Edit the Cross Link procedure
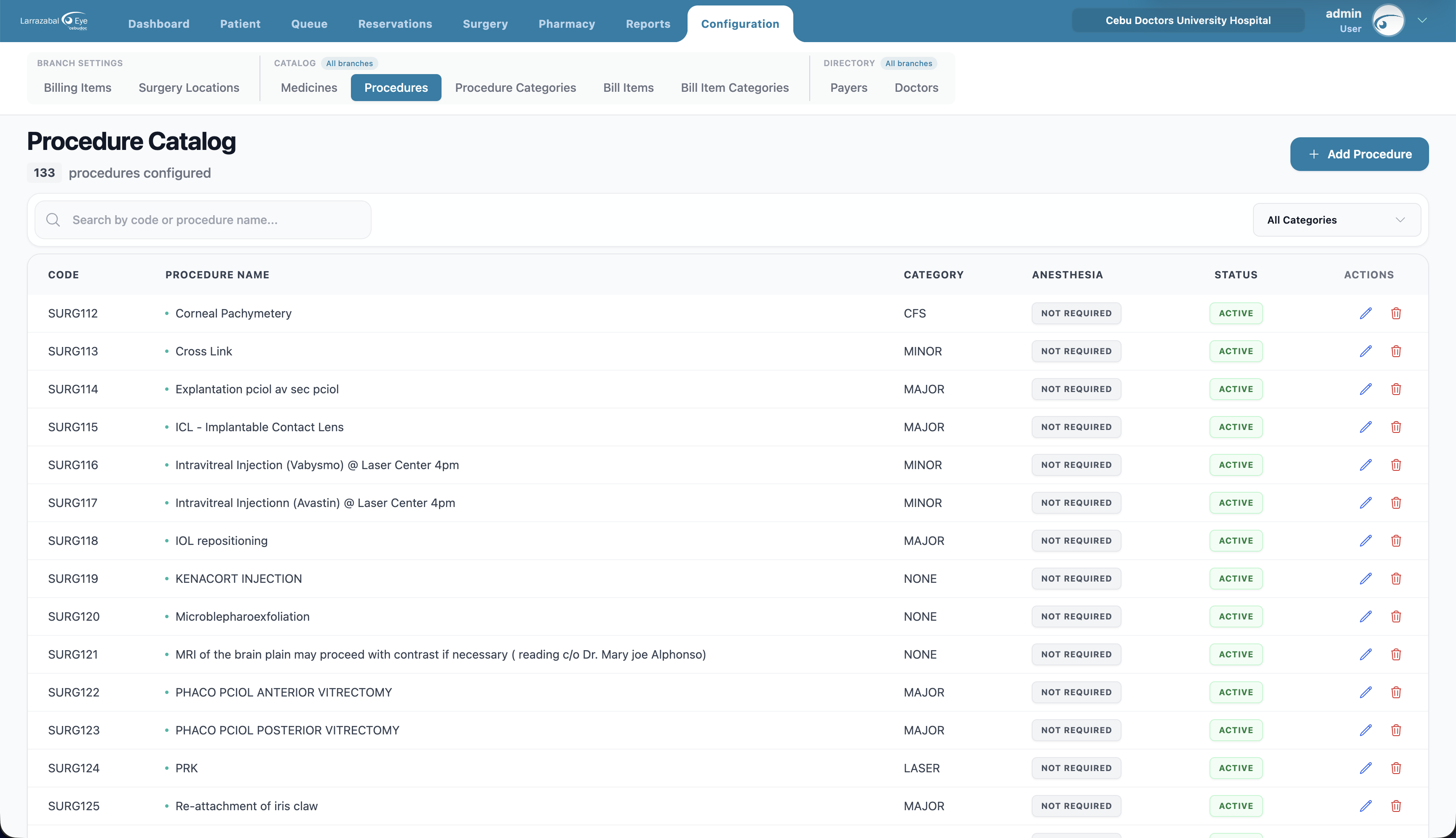The height and width of the screenshot is (838, 1456). [x=1365, y=351]
